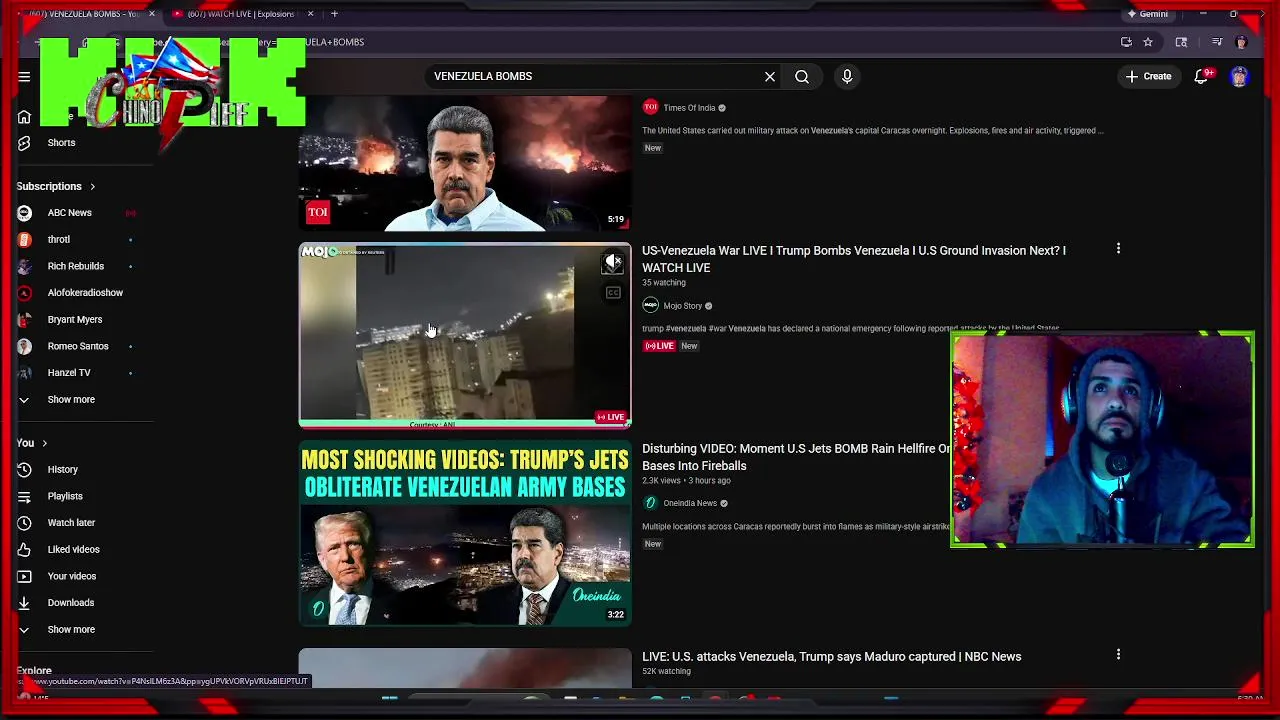Click the '35 watching' text
The width and height of the screenshot is (1280, 720).
tap(664, 283)
